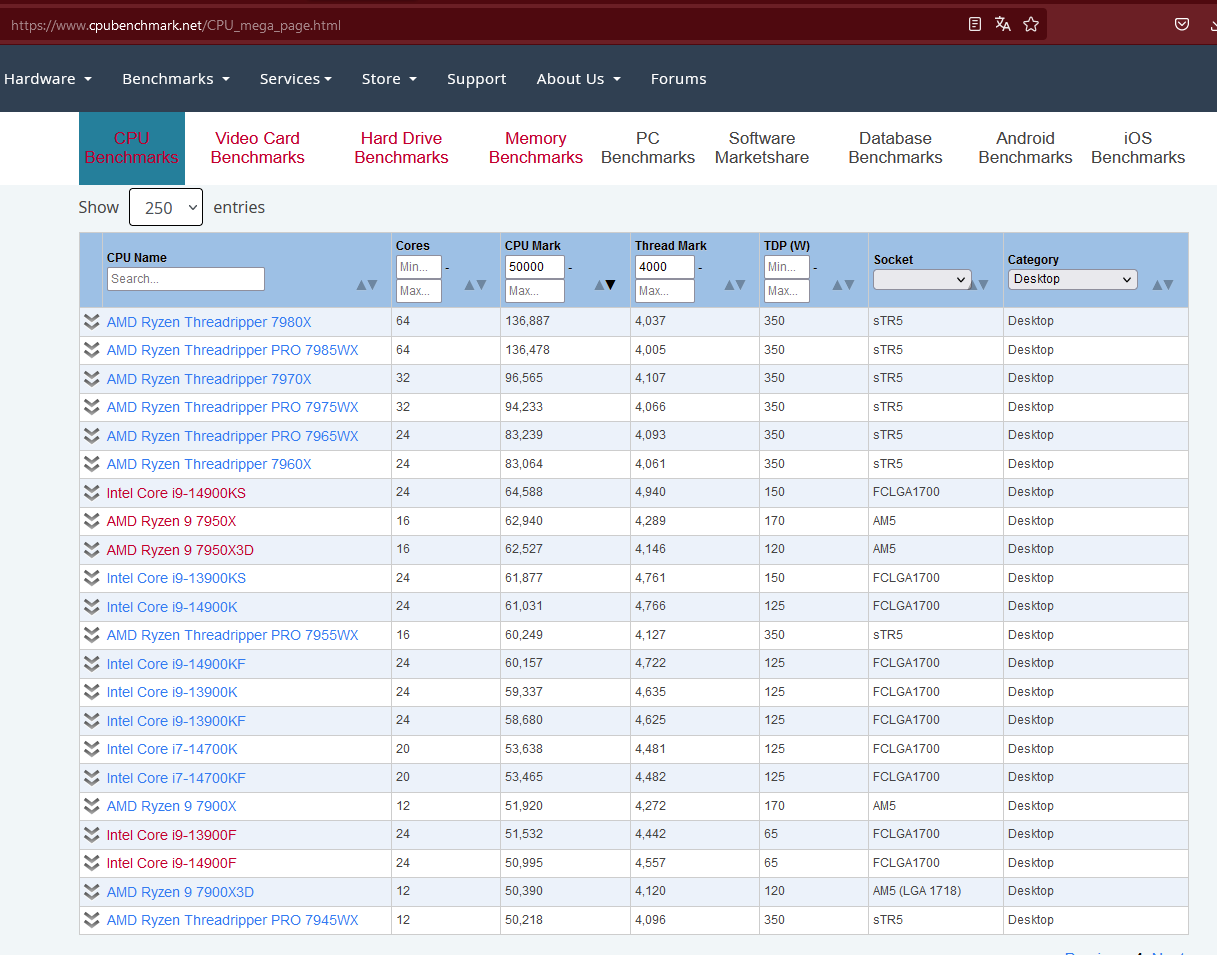This screenshot has height=955, width=1217.
Task: Open the Benchmarks menu
Action: click(176, 79)
